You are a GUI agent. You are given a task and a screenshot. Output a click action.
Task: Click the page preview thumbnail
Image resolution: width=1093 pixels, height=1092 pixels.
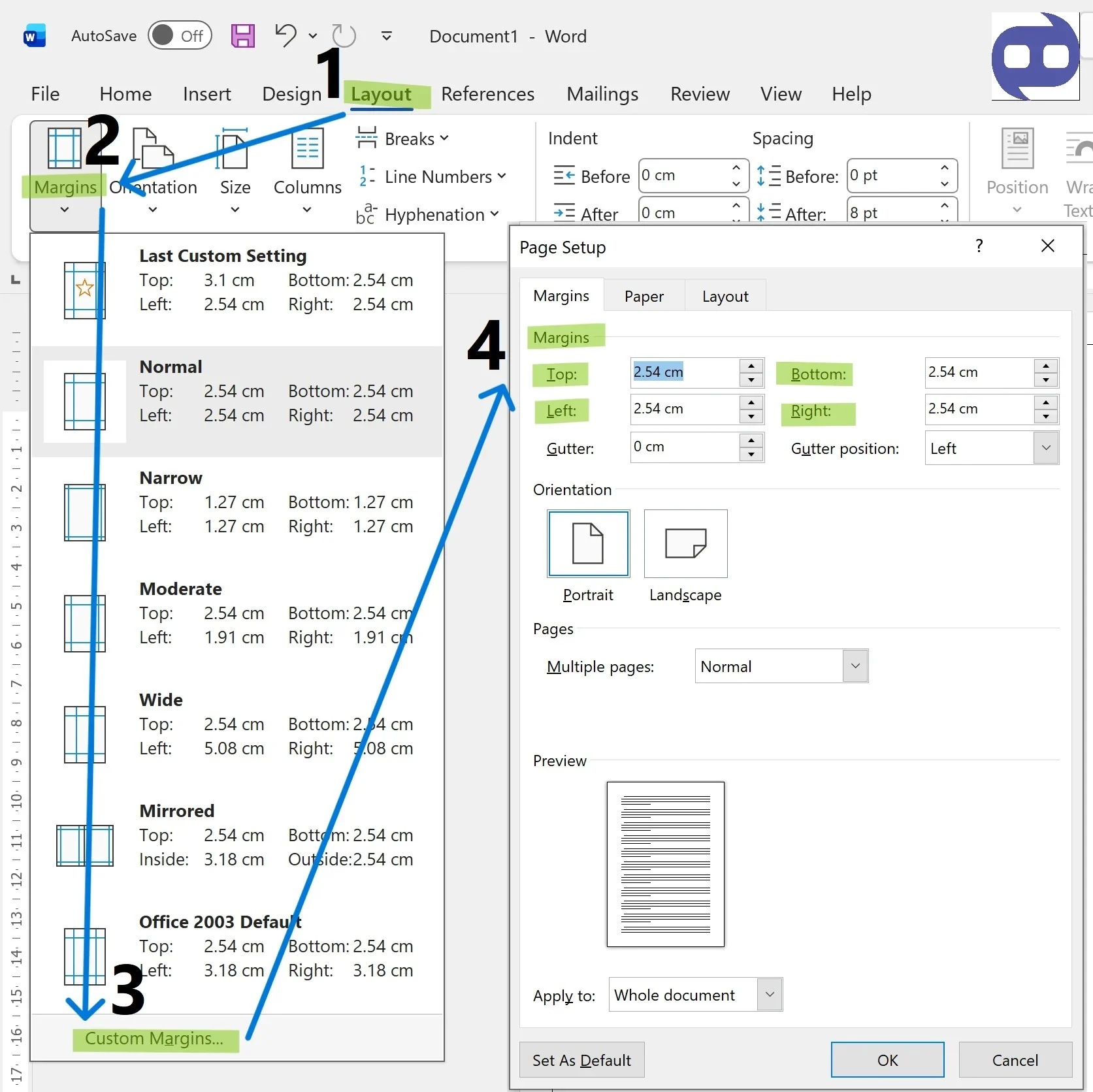coord(666,864)
